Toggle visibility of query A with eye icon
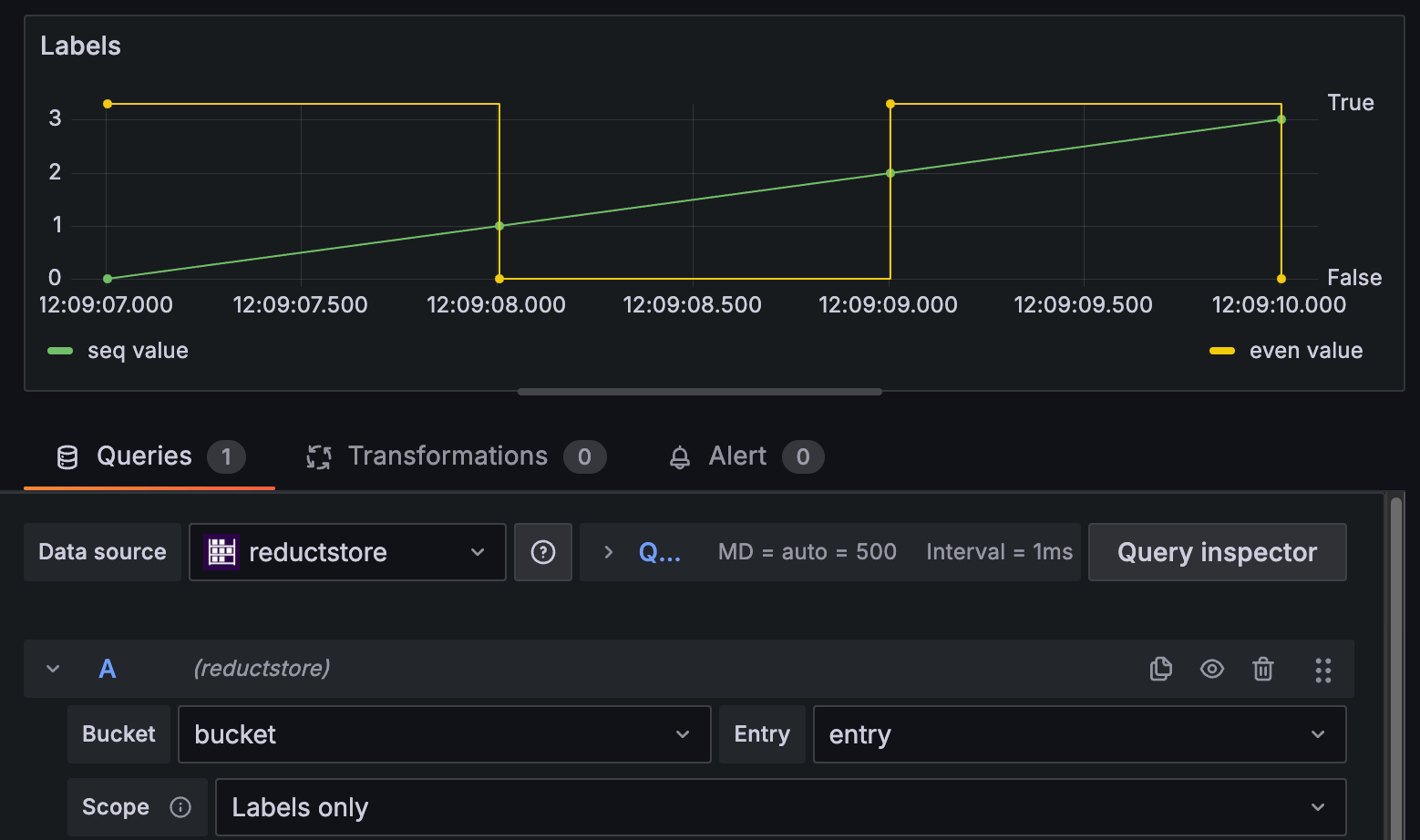The width and height of the screenshot is (1420, 840). click(x=1211, y=669)
